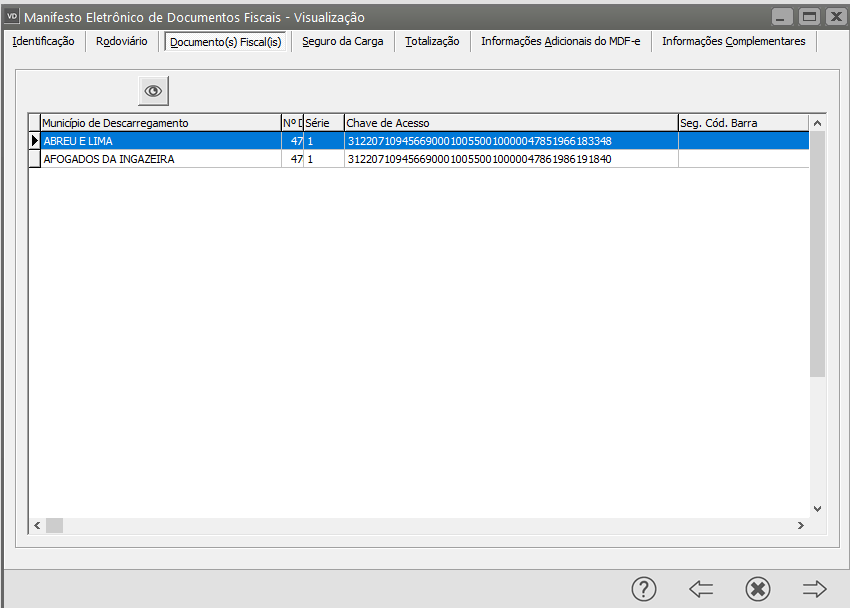This screenshot has width=850, height=608.
Task: Open the Seguro da Carga tab
Action: (x=343, y=41)
